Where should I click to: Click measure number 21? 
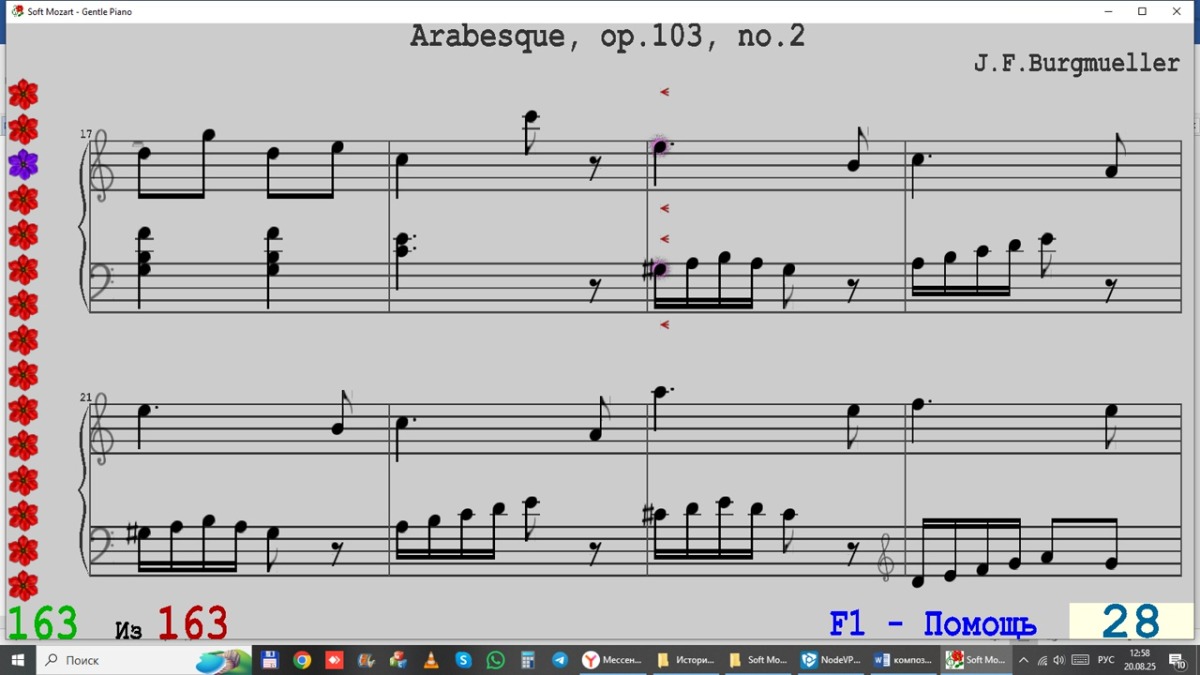[86, 397]
